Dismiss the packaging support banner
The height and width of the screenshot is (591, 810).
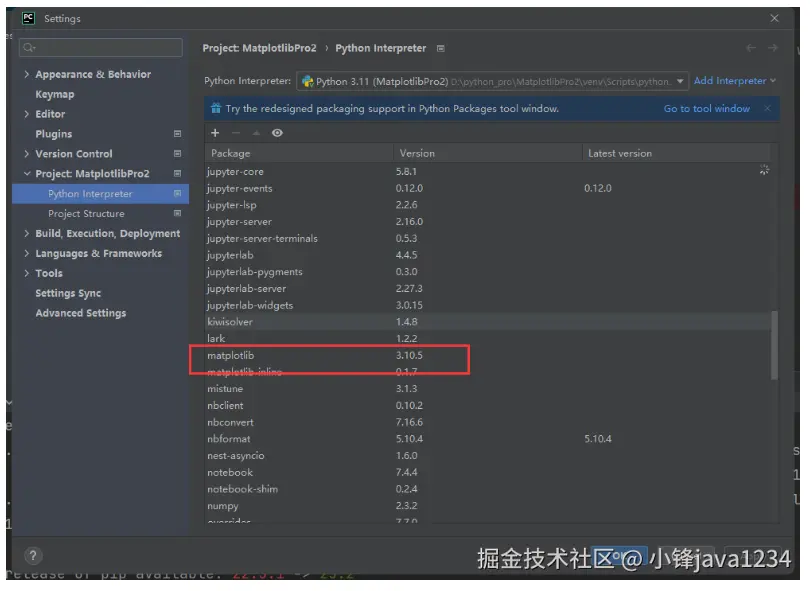(768, 108)
